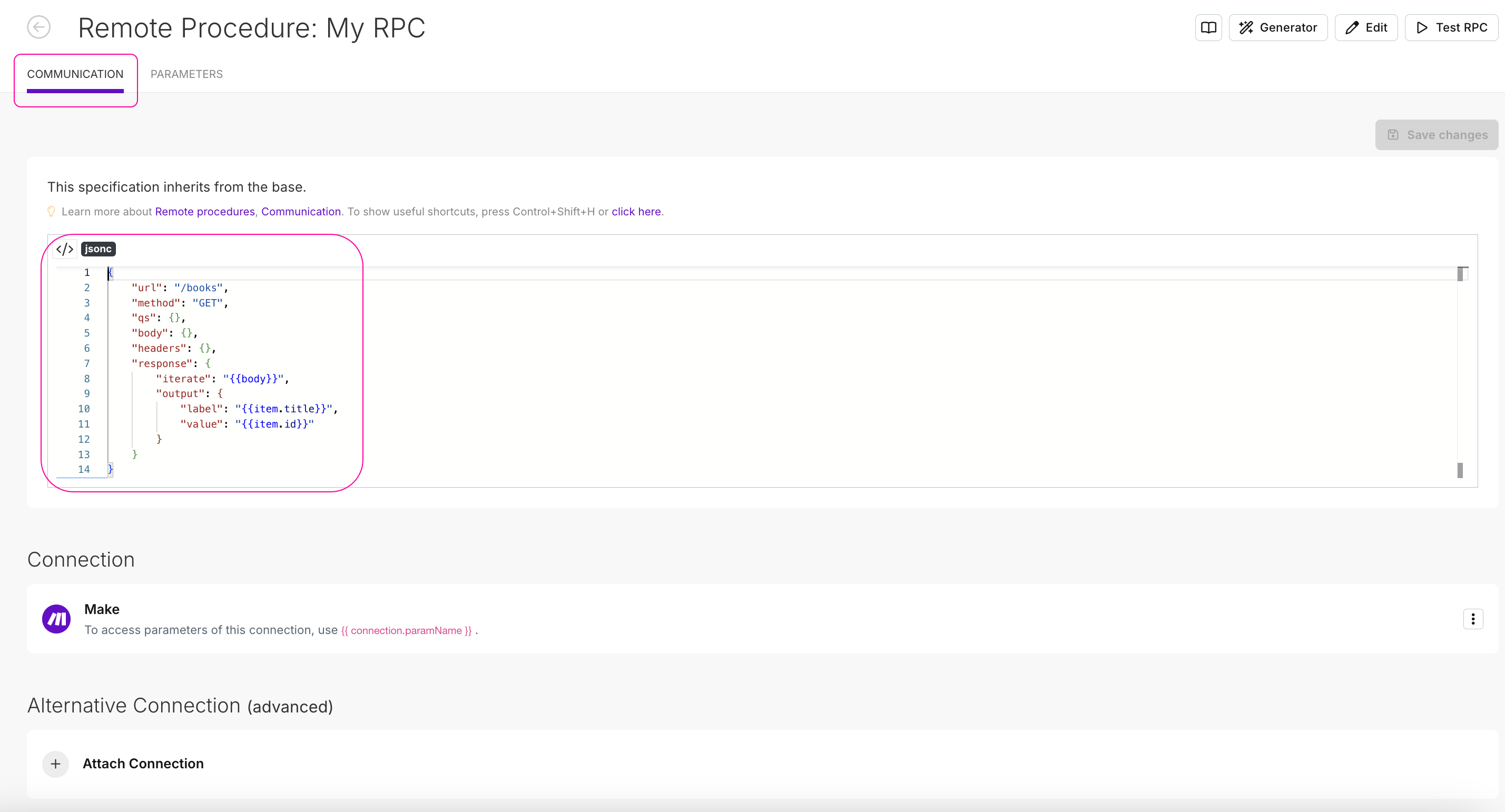Image resolution: width=1505 pixels, height=812 pixels.
Task: Run Test RPC
Action: coord(1451,27)
